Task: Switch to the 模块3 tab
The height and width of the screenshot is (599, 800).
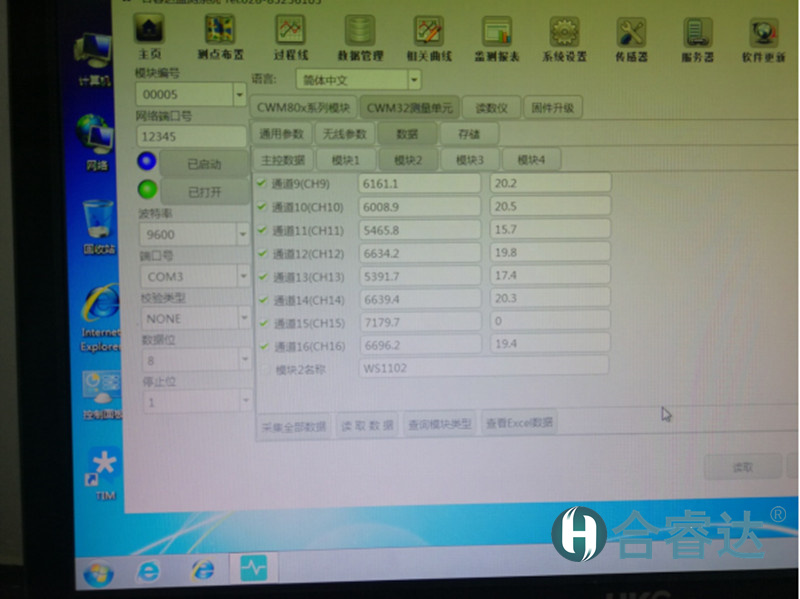Action: point(469,160)
